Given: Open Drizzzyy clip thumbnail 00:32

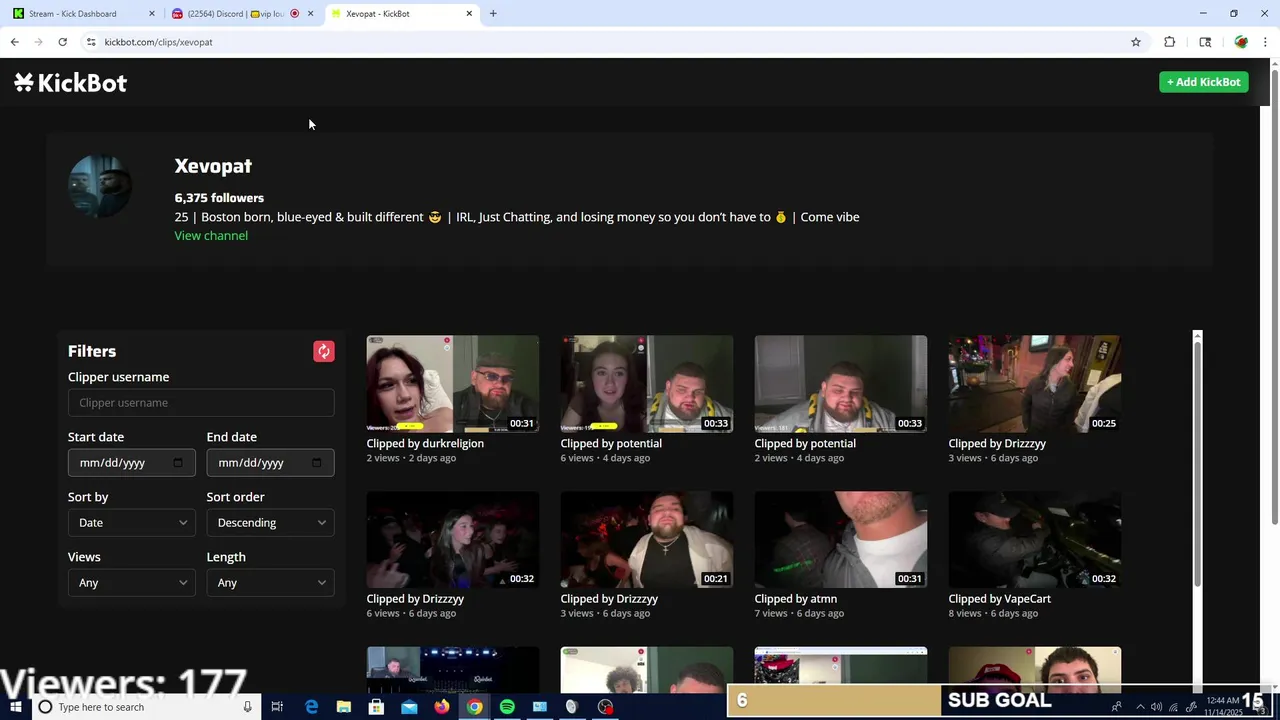Looking at the screenshot, I should click(x=453, y=539).
